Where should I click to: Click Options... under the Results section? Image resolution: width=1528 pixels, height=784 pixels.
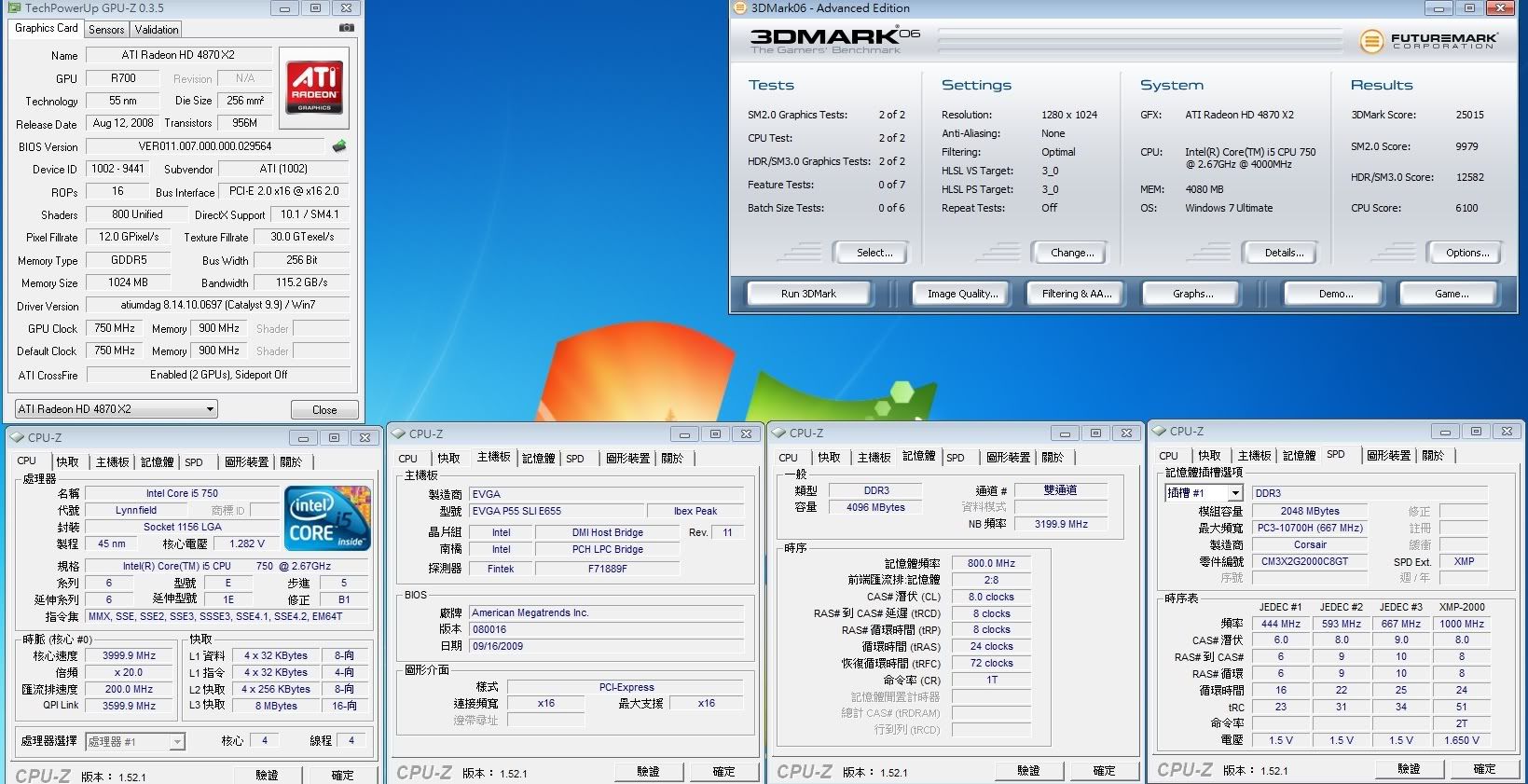click(1466, 253)
